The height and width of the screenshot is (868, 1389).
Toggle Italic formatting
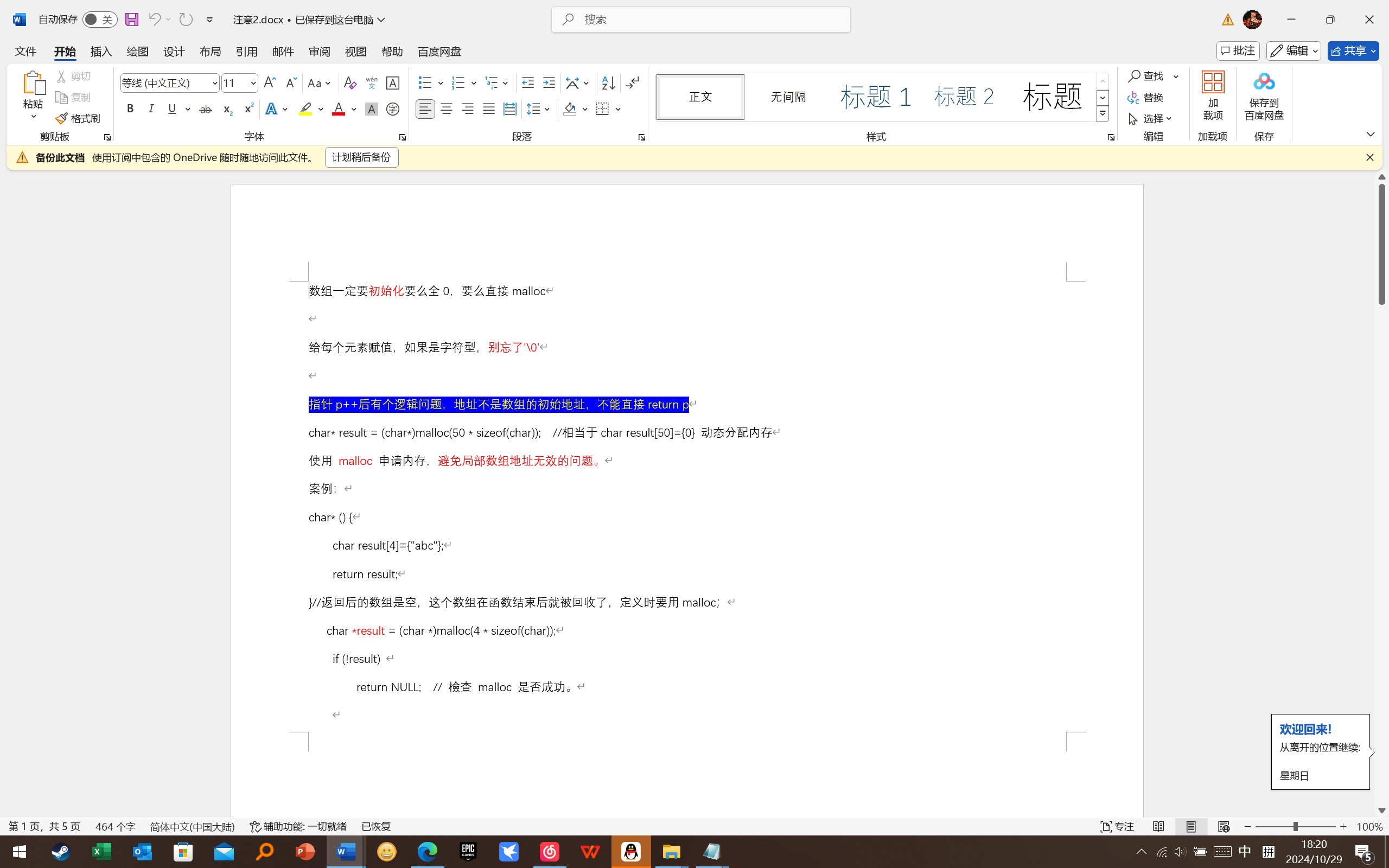coord(151,108)
